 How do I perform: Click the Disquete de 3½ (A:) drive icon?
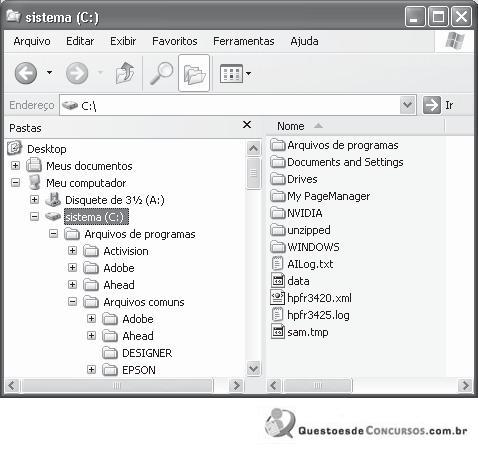click(x=53, y=199)
